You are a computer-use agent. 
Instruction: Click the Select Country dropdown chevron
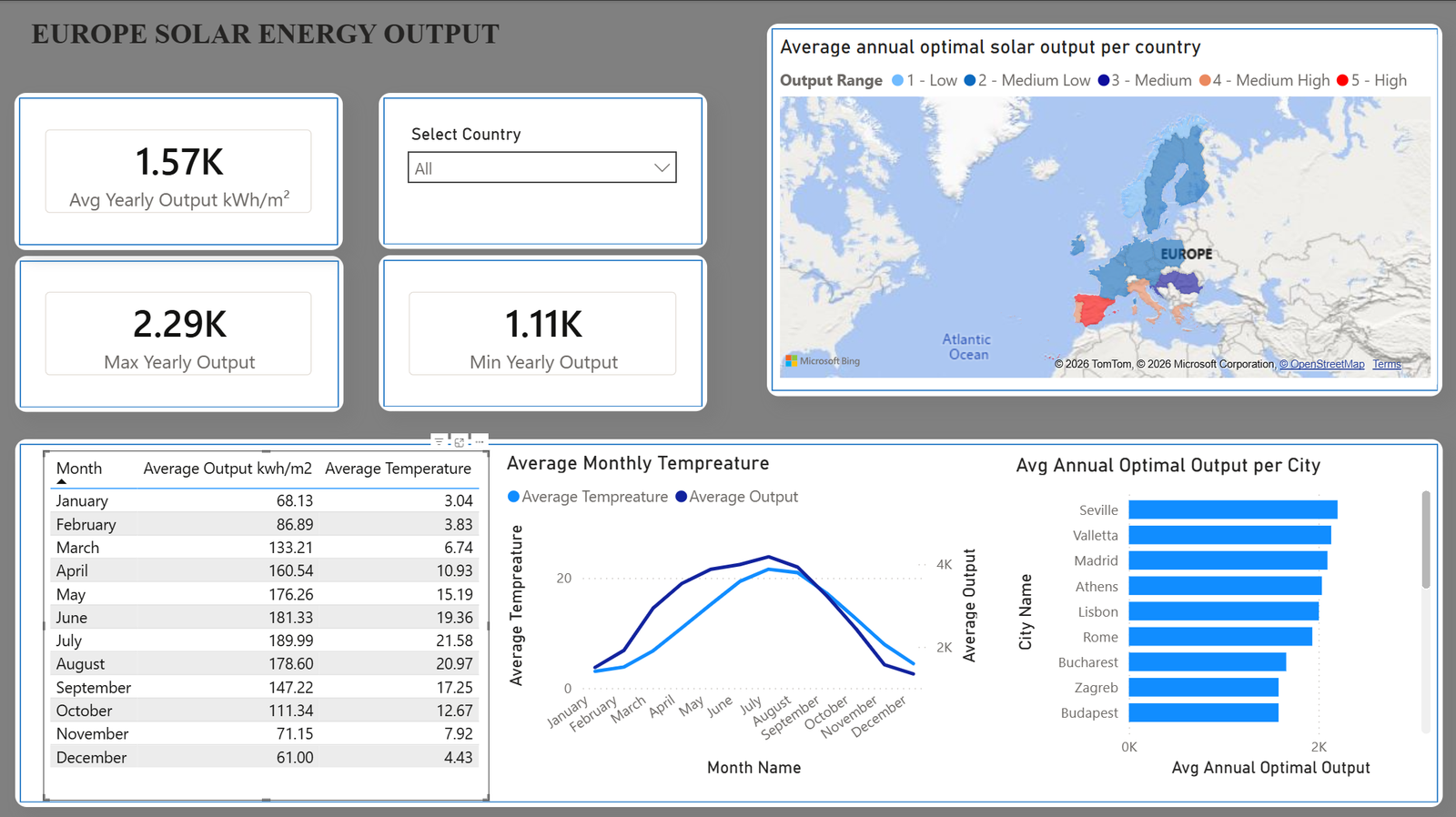(662, 168)
